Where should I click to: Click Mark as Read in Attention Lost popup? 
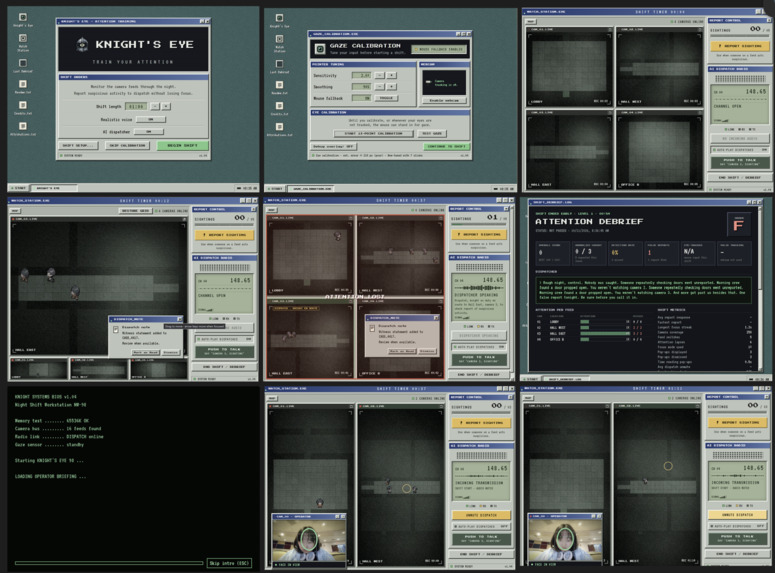[x=402, y=351]
